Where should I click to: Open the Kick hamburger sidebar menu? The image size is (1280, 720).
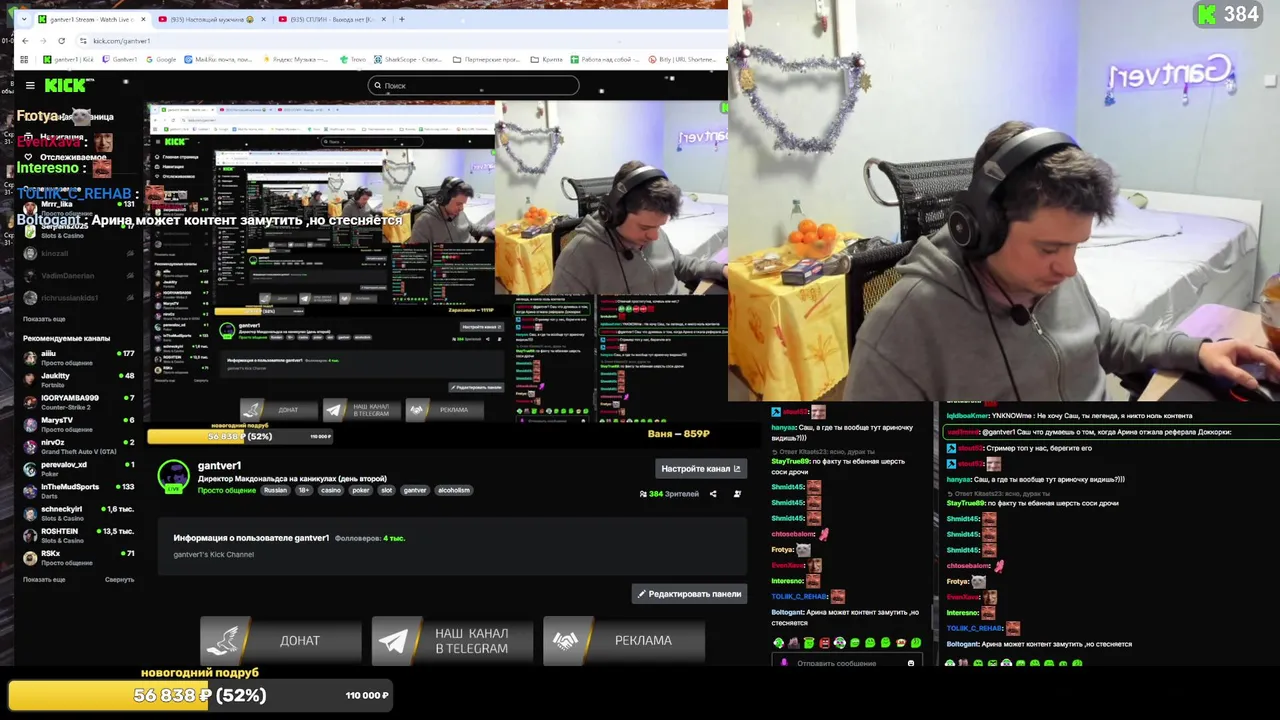(x=30, y=86)
